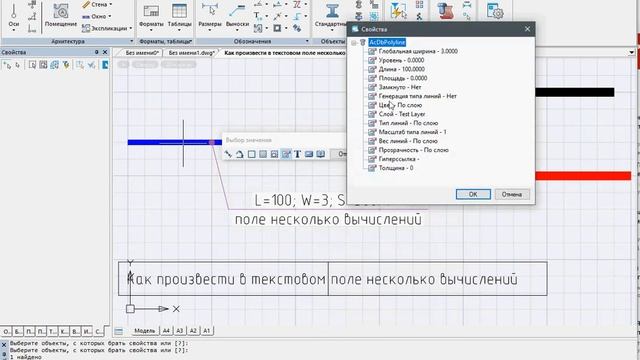The image size is (640, 360).
Task: Pick arc icon in Выбор значения toolbar
Action: point(240,154)
